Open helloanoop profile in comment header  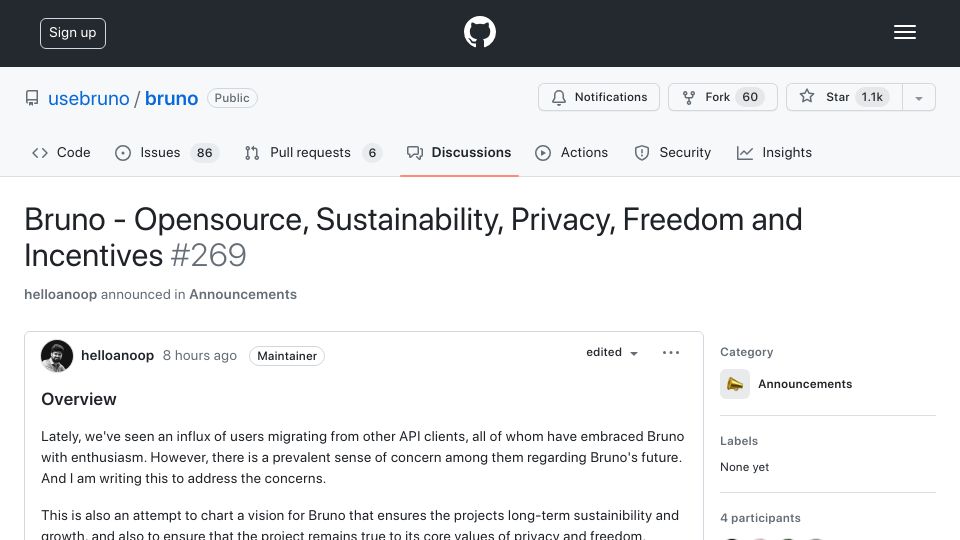[x=118, y=356]
